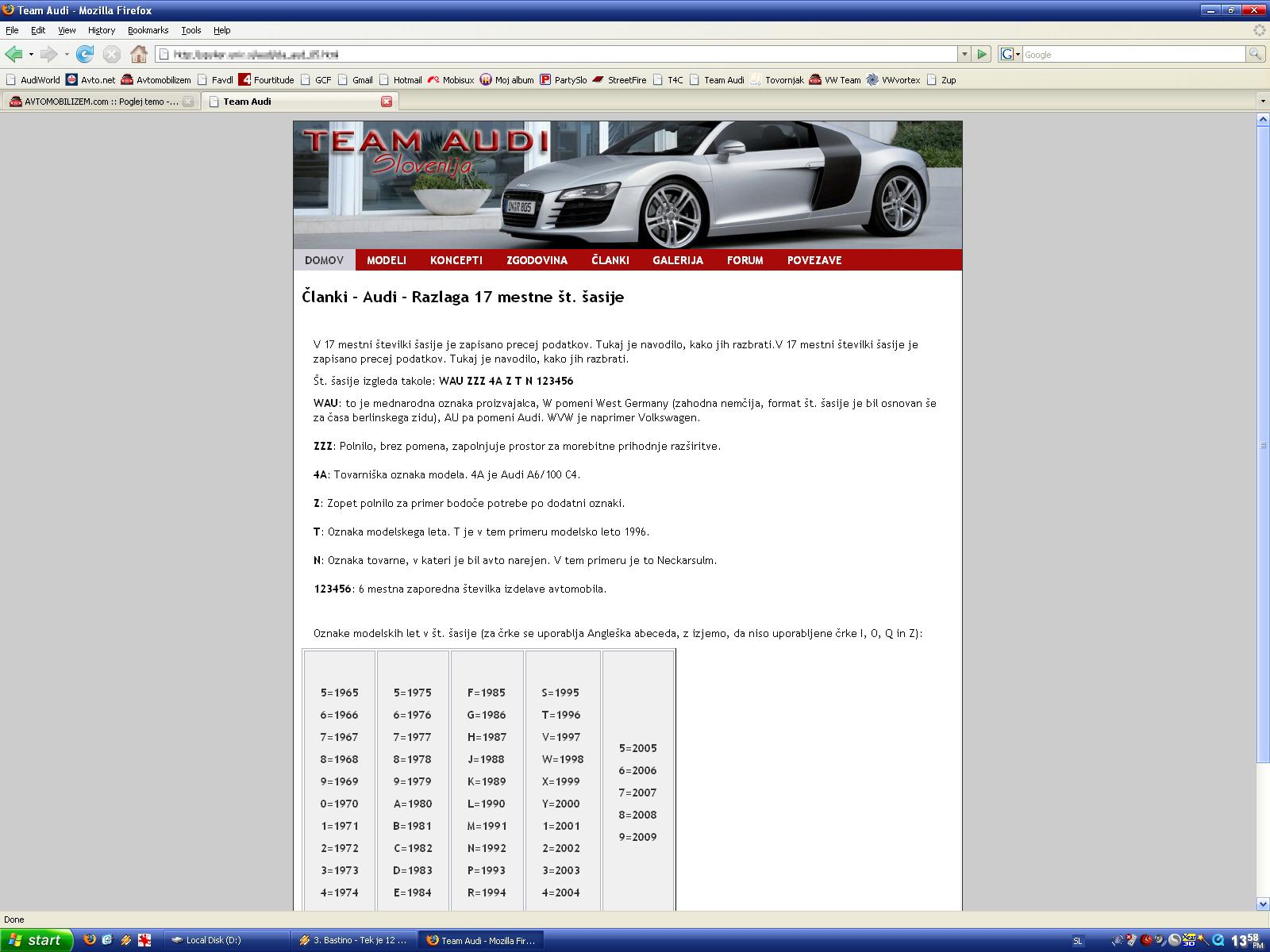Launch Winamp from Quick Launch

125,940
